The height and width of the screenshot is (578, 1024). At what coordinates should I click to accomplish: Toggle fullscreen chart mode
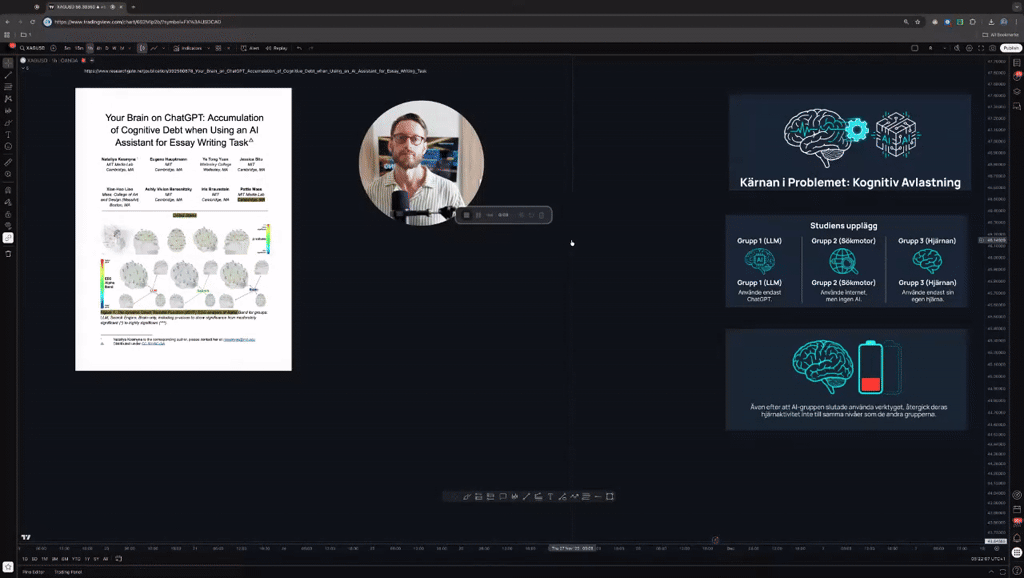click(x=980, y=48)
